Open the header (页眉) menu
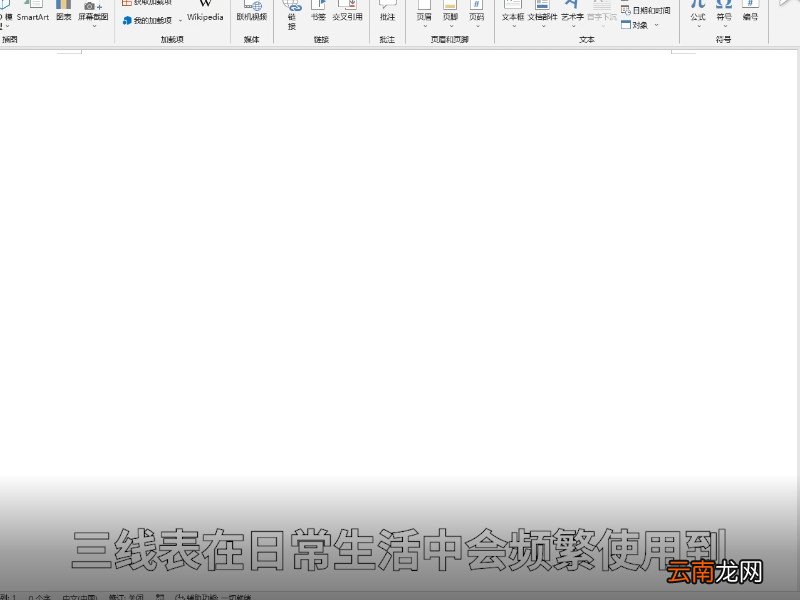Image resolution: width=800 pixels, height=600 pixels. [424, 13]
